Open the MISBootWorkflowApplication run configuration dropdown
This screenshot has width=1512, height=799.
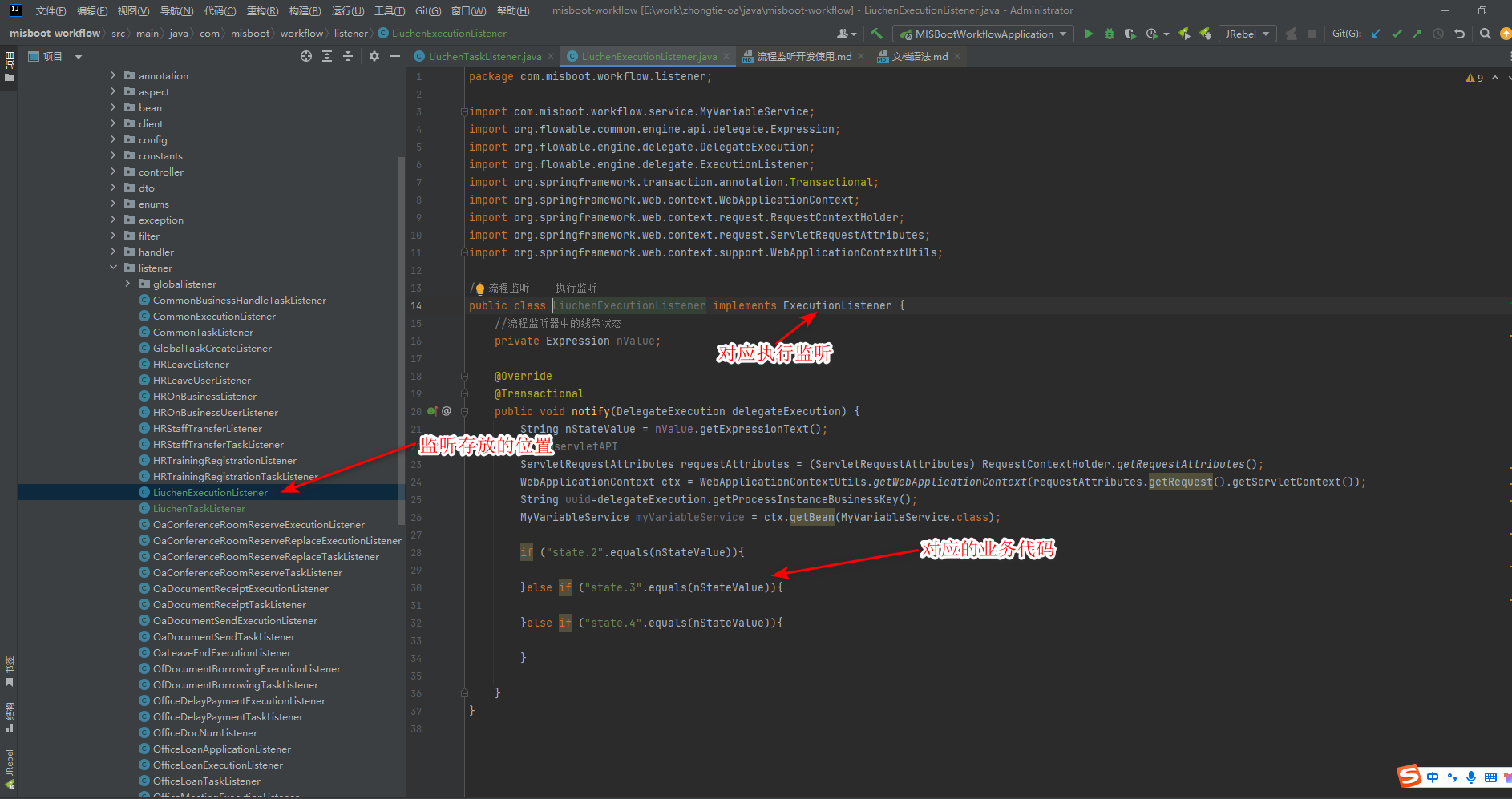point(983,34)
